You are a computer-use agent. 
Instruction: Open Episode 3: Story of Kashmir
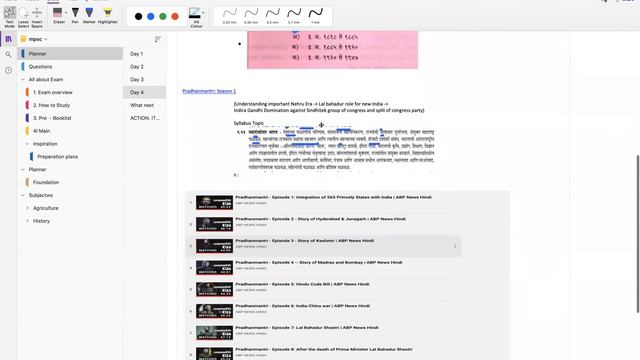click(304, 241)
